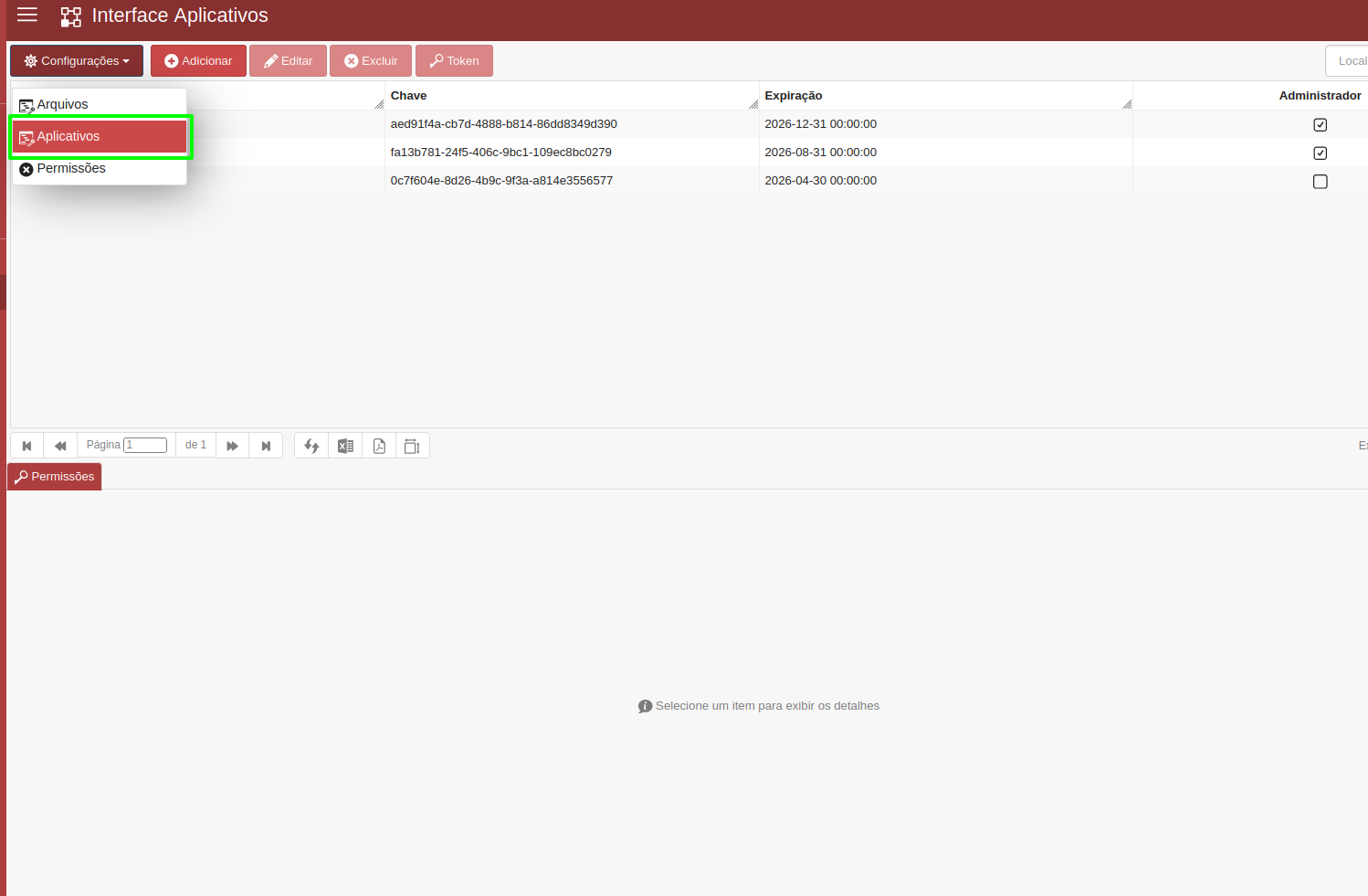Select key 0c7f604e-8d26-4b9c-9f3a-a814e3556577
Screen dimensions: 1368x896
click(x=501, y=181)
